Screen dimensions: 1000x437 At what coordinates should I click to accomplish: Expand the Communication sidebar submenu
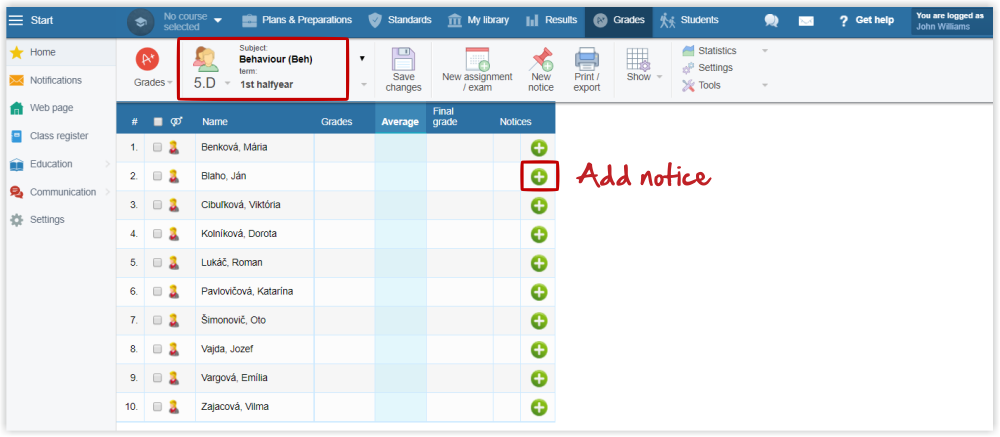pos(107,192)
